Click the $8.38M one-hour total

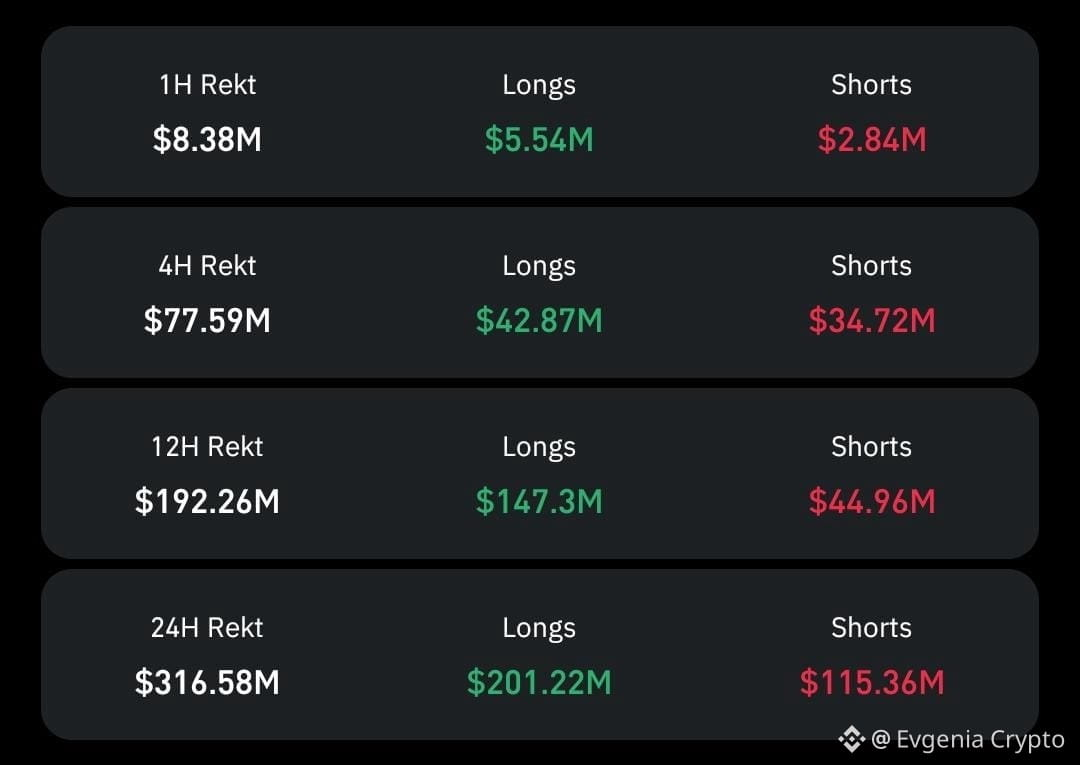coord(207,139)
